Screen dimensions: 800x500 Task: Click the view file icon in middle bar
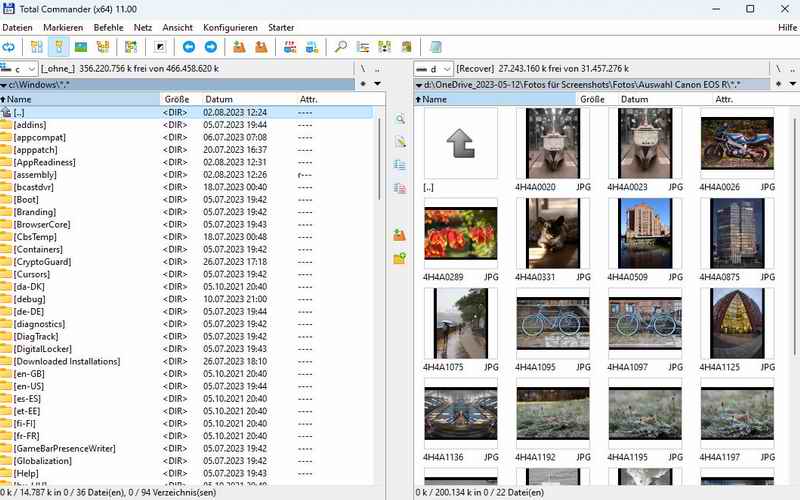pos(400,119)
